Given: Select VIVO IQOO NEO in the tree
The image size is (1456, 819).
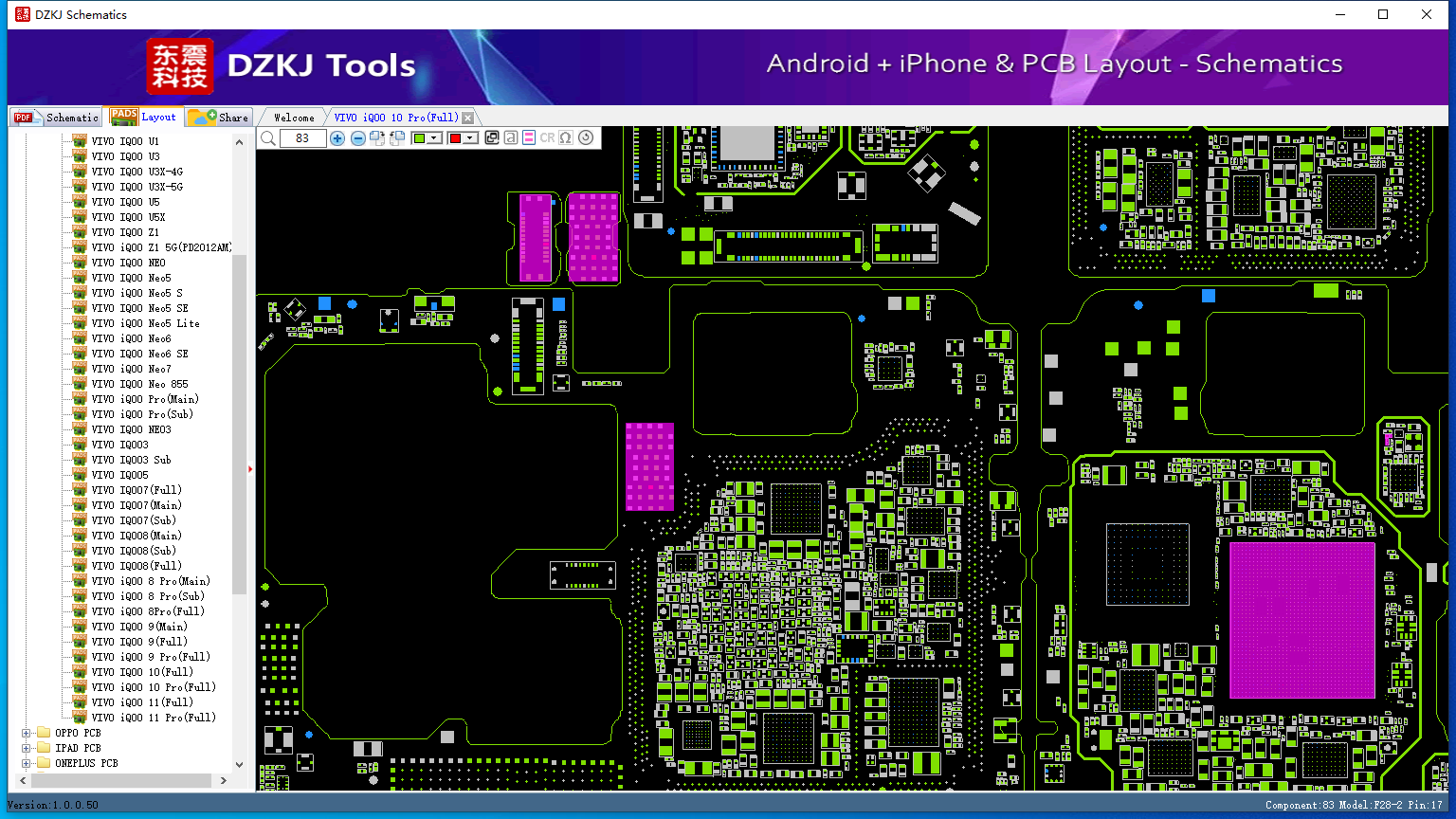Looking at the screenshot, I should (x=128, y=263).
